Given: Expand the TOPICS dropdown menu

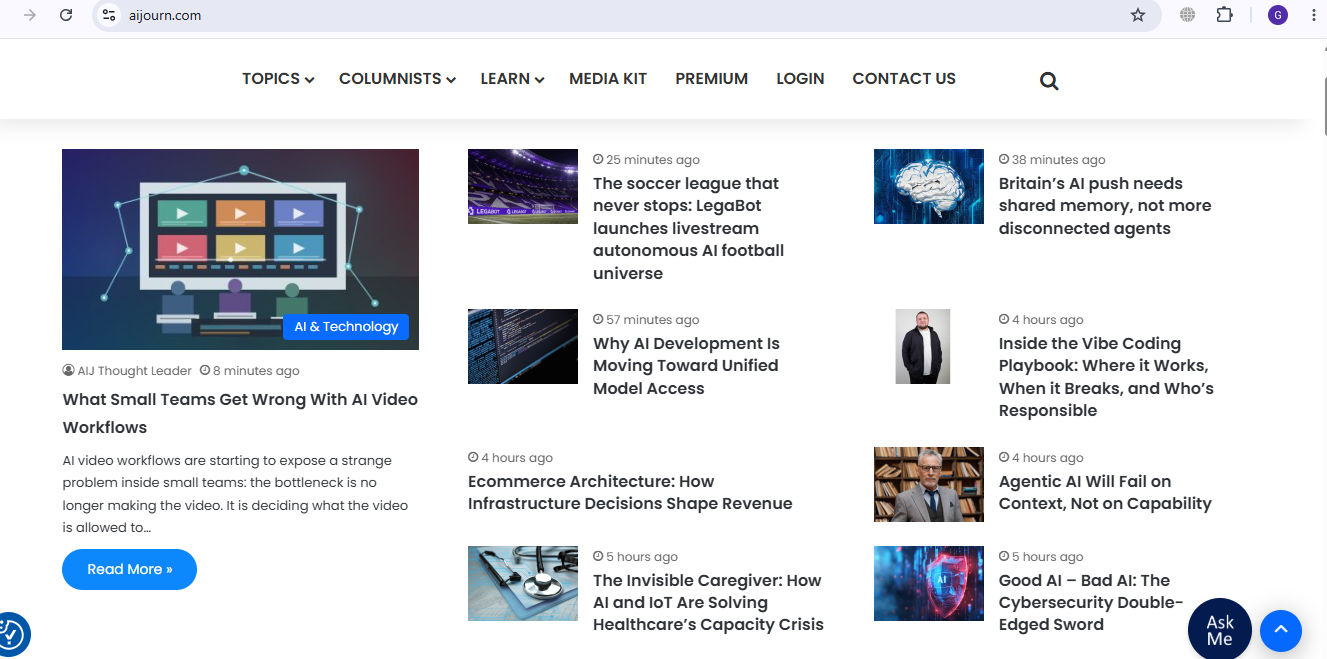Looking at the screenshot, I should coord(278,79).
